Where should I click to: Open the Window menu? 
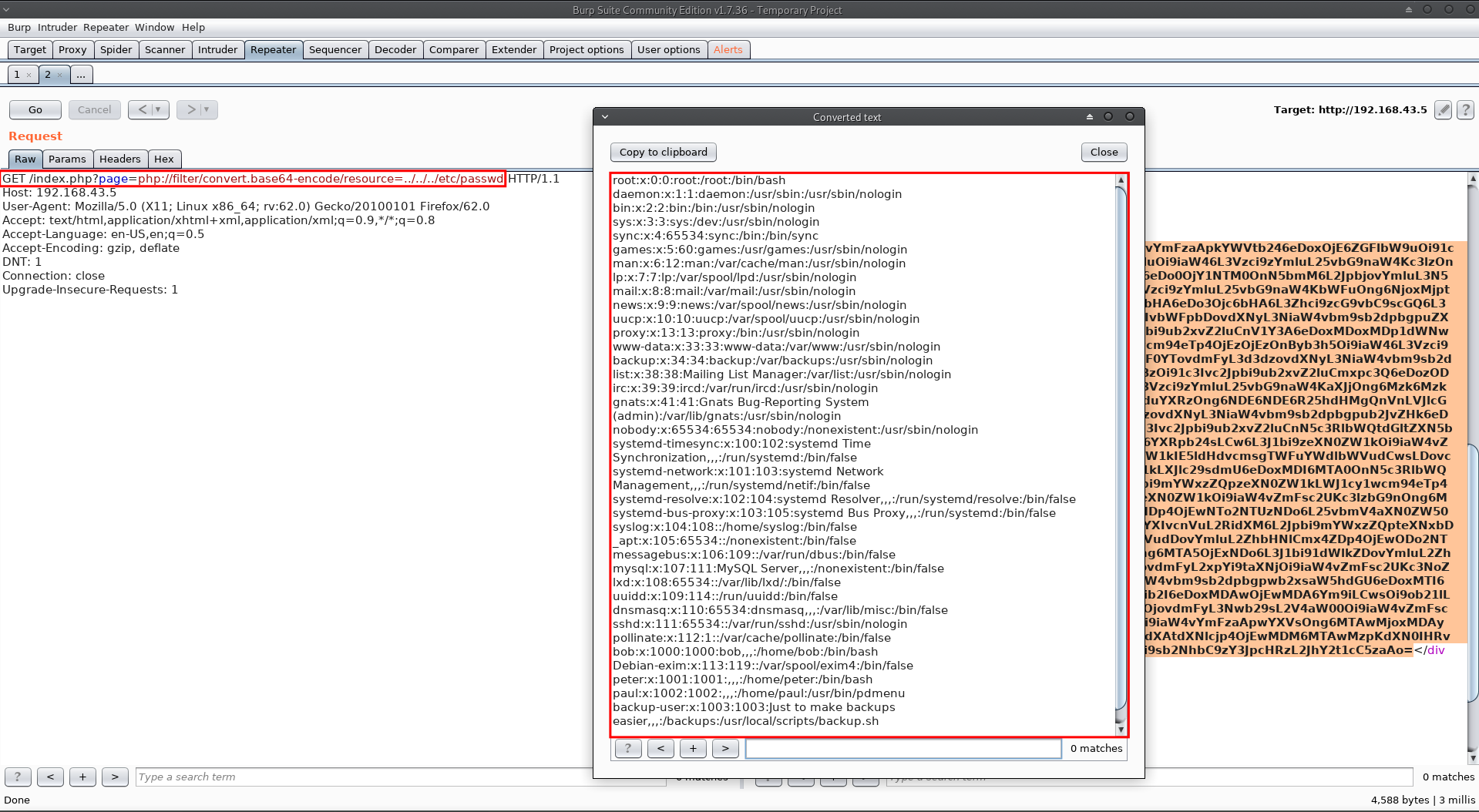click(155, 27)
